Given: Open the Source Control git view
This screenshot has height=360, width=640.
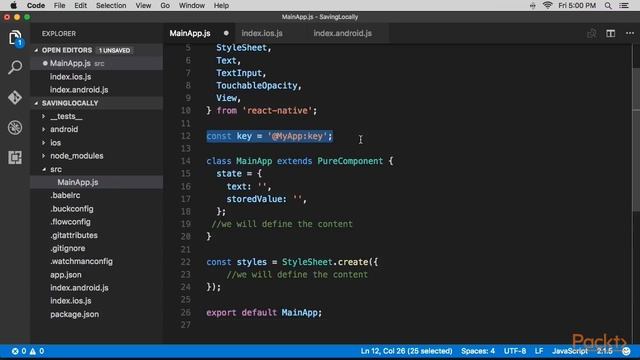Looking at the screenshot, I should [15, 98].
